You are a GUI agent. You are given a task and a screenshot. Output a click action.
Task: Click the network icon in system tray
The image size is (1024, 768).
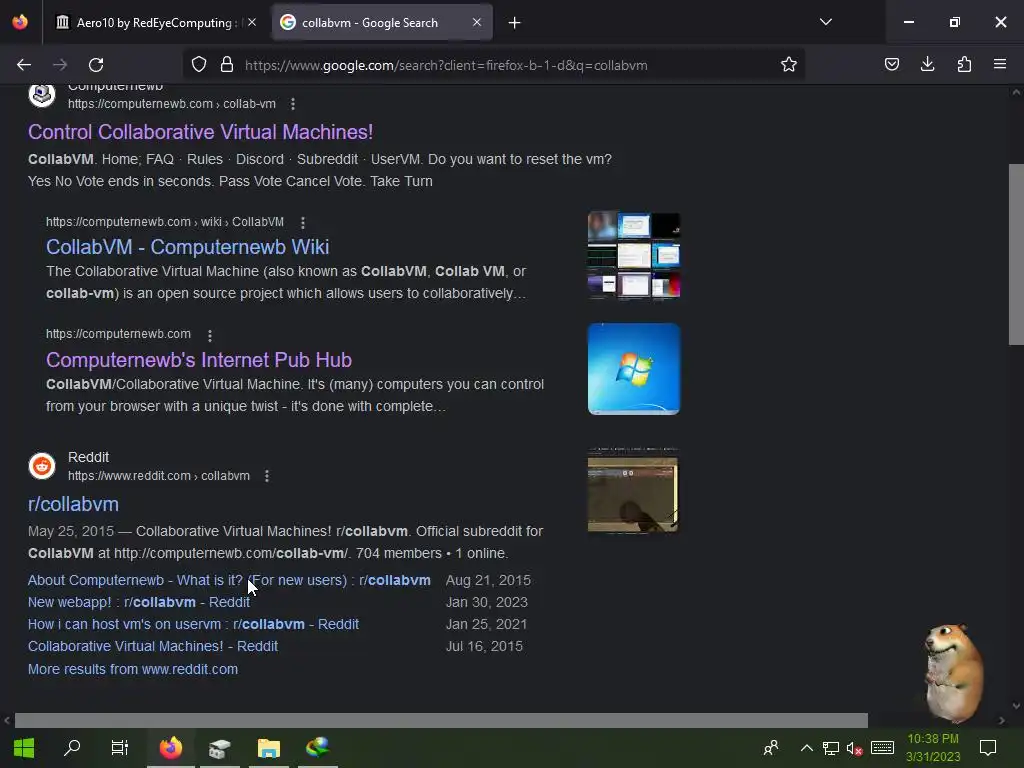[x=831, y=748]
